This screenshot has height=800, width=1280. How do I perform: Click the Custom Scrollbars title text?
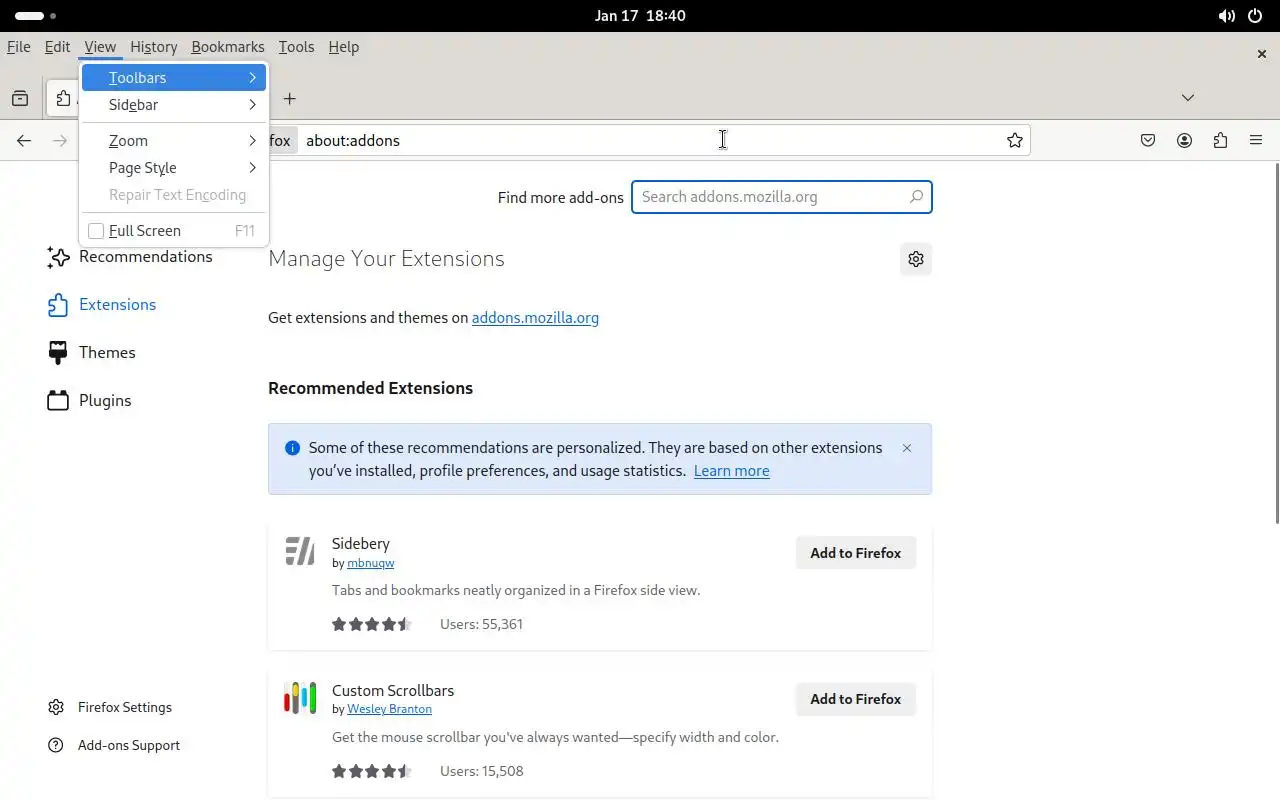click(x=393, y=691)
